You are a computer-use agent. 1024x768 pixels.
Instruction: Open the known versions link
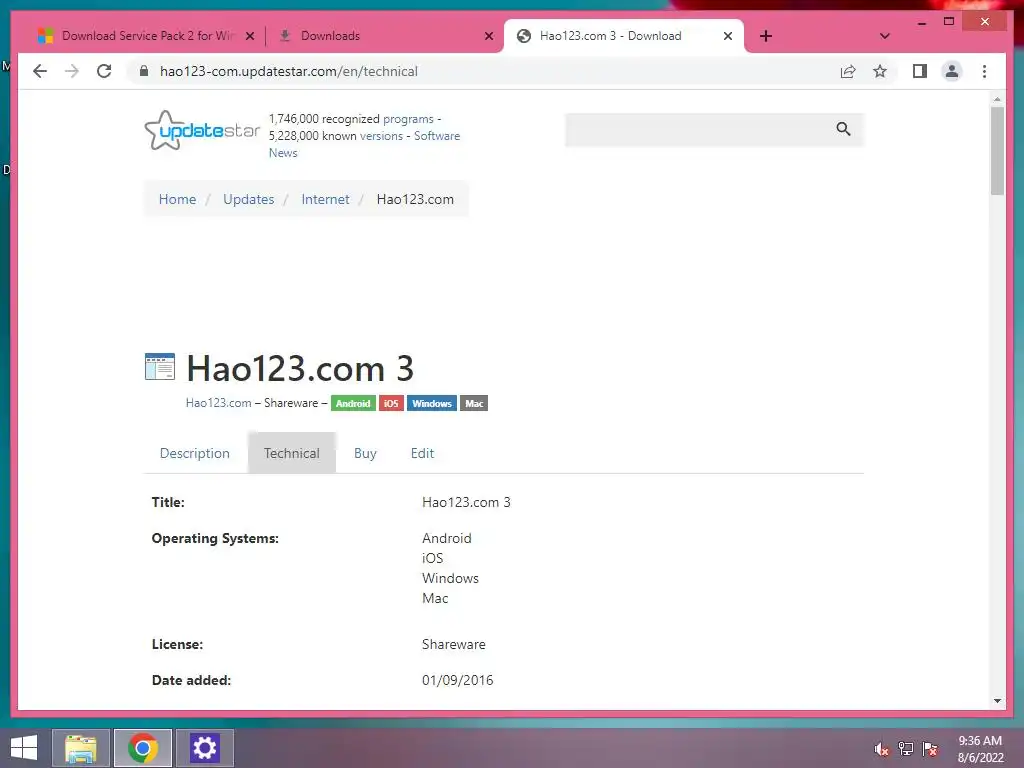point(381,136)
